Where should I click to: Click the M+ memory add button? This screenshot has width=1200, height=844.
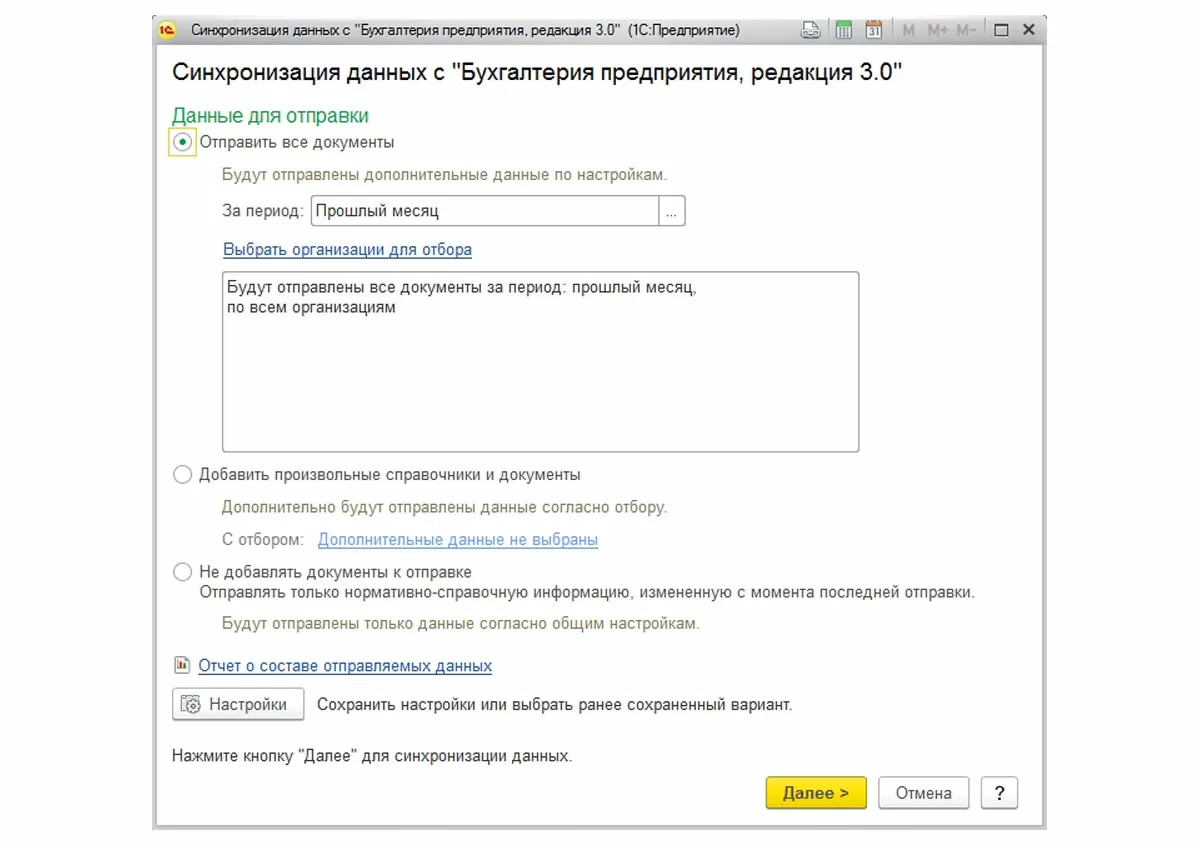coord(937,31)
